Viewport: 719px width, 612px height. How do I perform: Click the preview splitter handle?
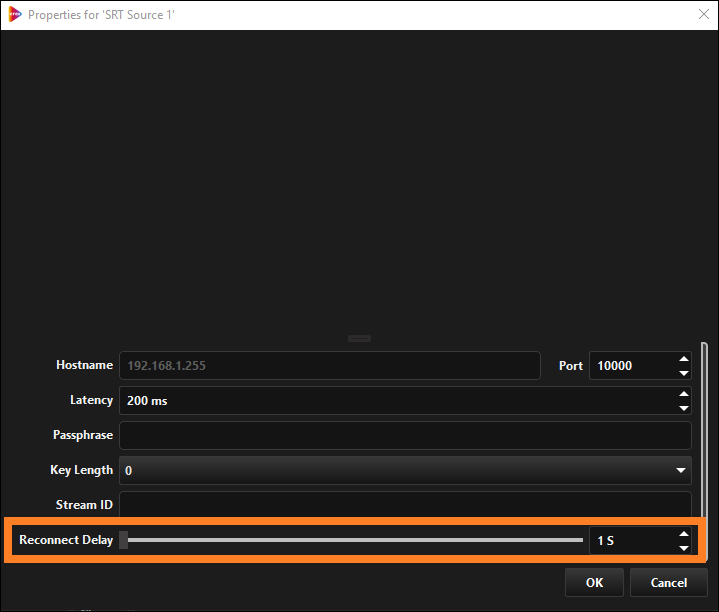(x=360, y=338)
